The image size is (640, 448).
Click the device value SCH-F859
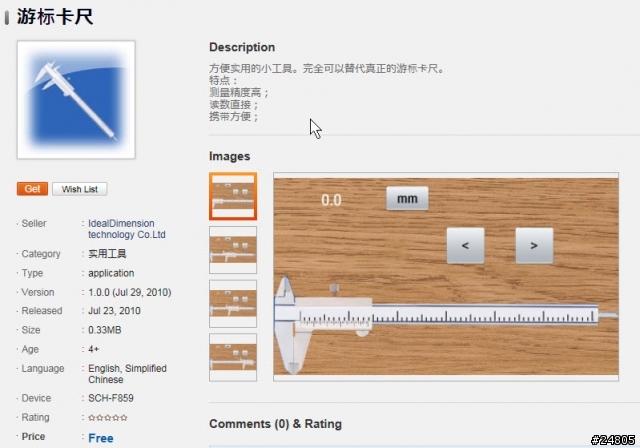tap(111, 398)
